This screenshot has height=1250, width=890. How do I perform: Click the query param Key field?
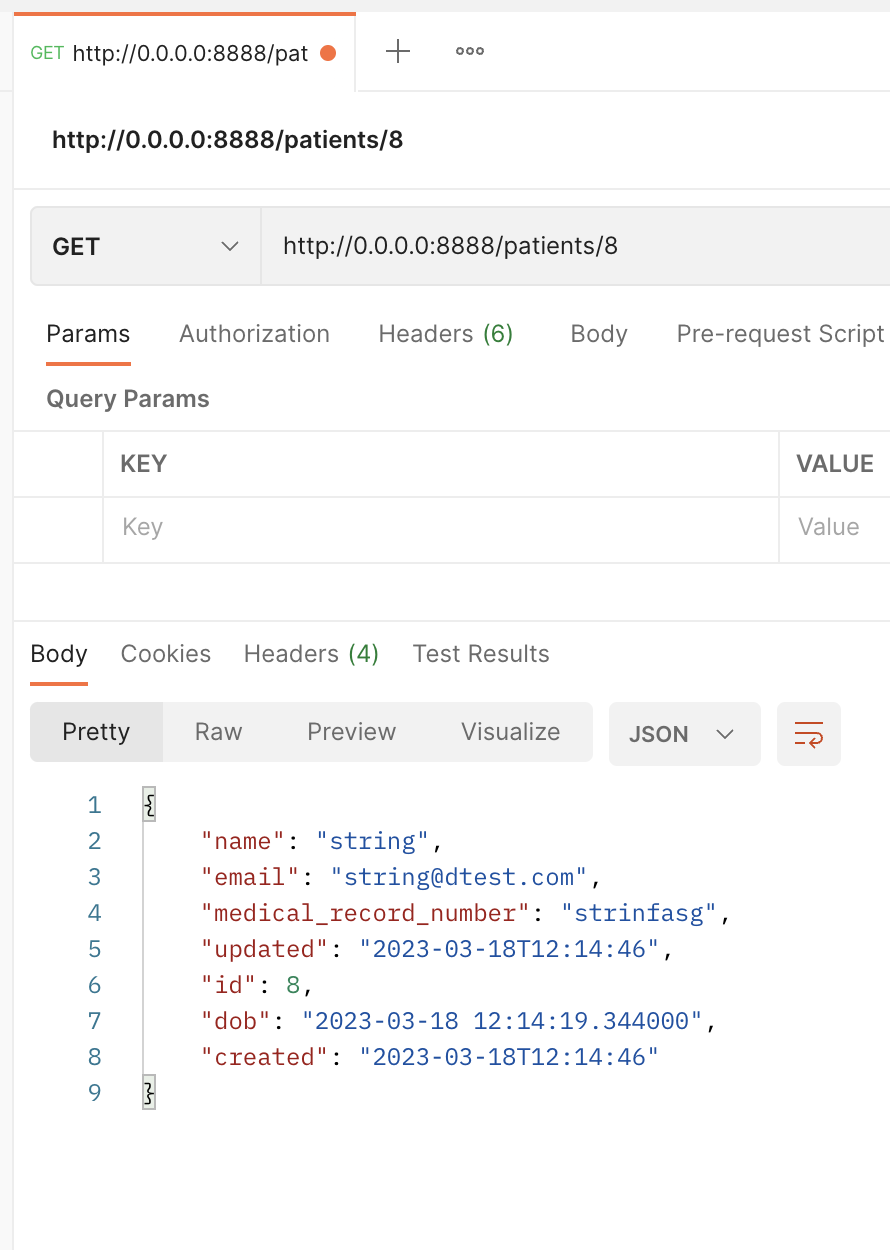pos(440,528)
